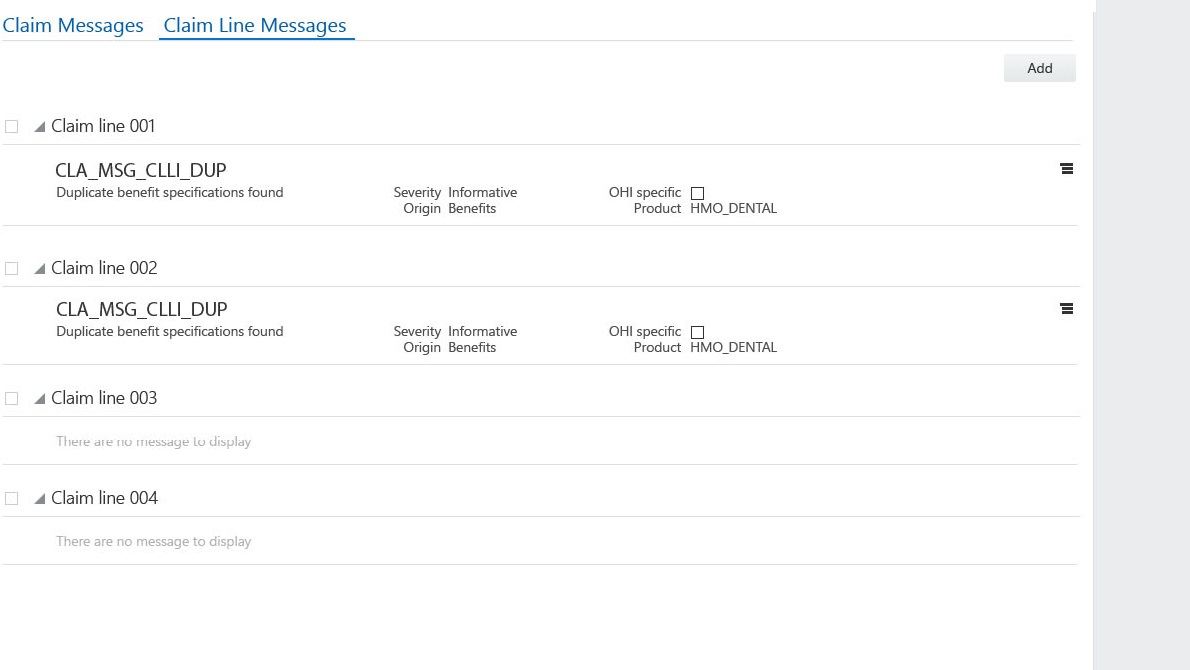Click Benefits origin value in Claim line 002
The width and height of the screenshot is (1190, 670).
472,348
